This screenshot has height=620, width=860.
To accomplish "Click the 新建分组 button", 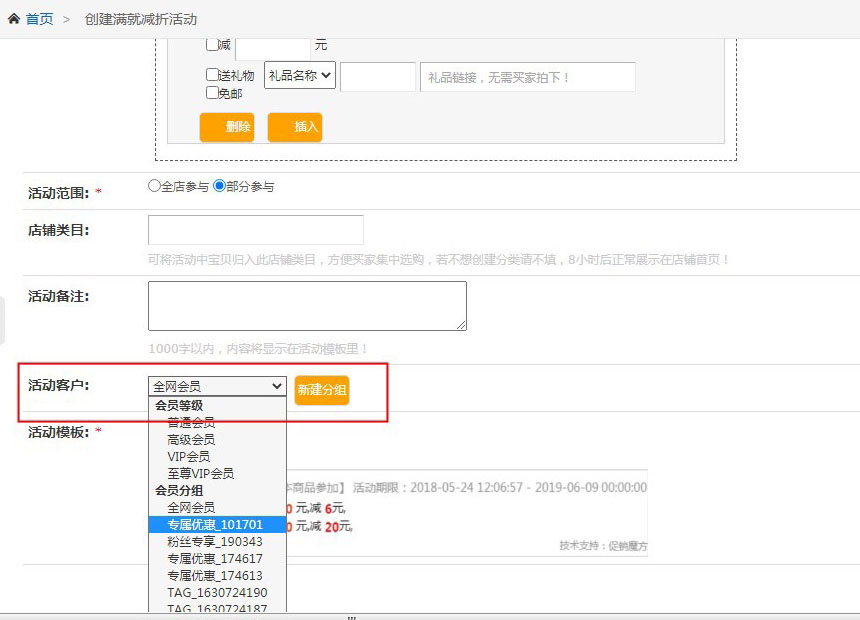I will click(x=322, y=390).
